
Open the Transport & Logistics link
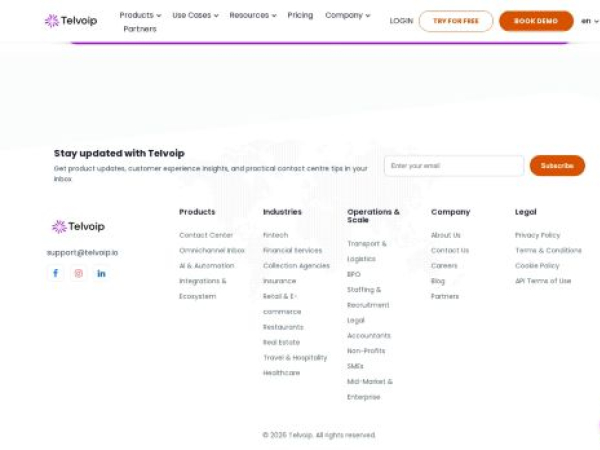[367, 251]
